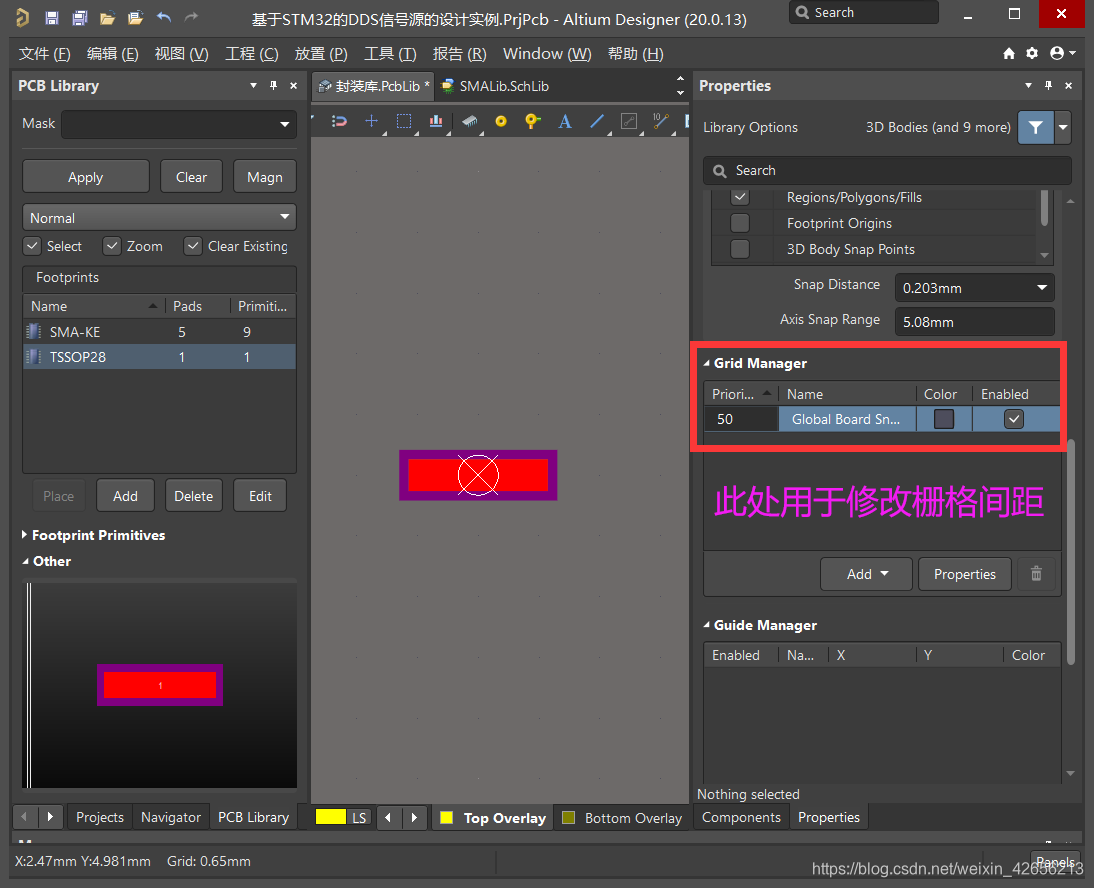1094x888 pixels.
Task: Enable Footprint Origins snapping checkbox
Action: pos(740,223)
